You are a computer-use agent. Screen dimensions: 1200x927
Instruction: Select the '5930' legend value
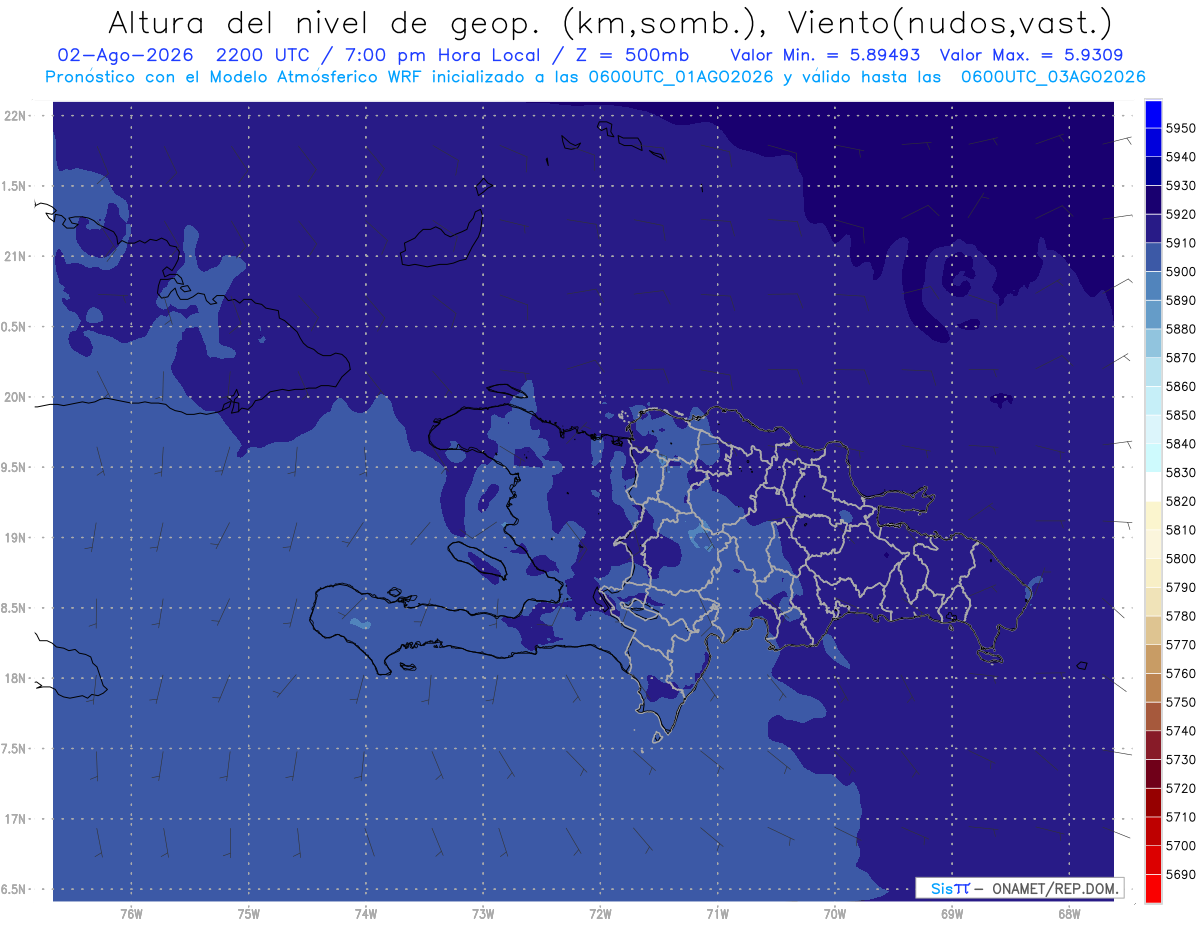pyautogui.click(x=1180, y=185)
